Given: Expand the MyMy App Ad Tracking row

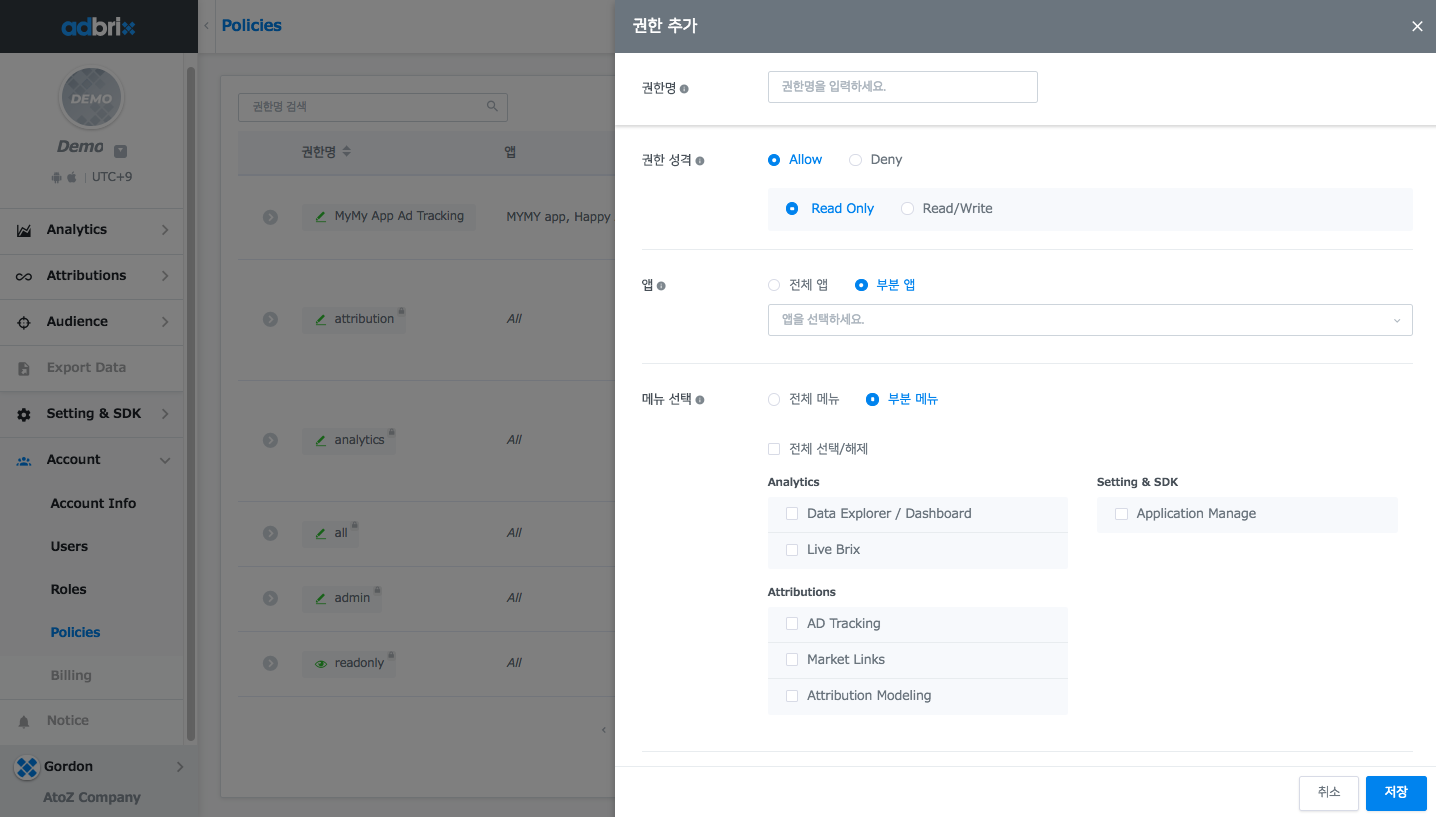Looking at the screenshot, I should [x=270, y=217].
